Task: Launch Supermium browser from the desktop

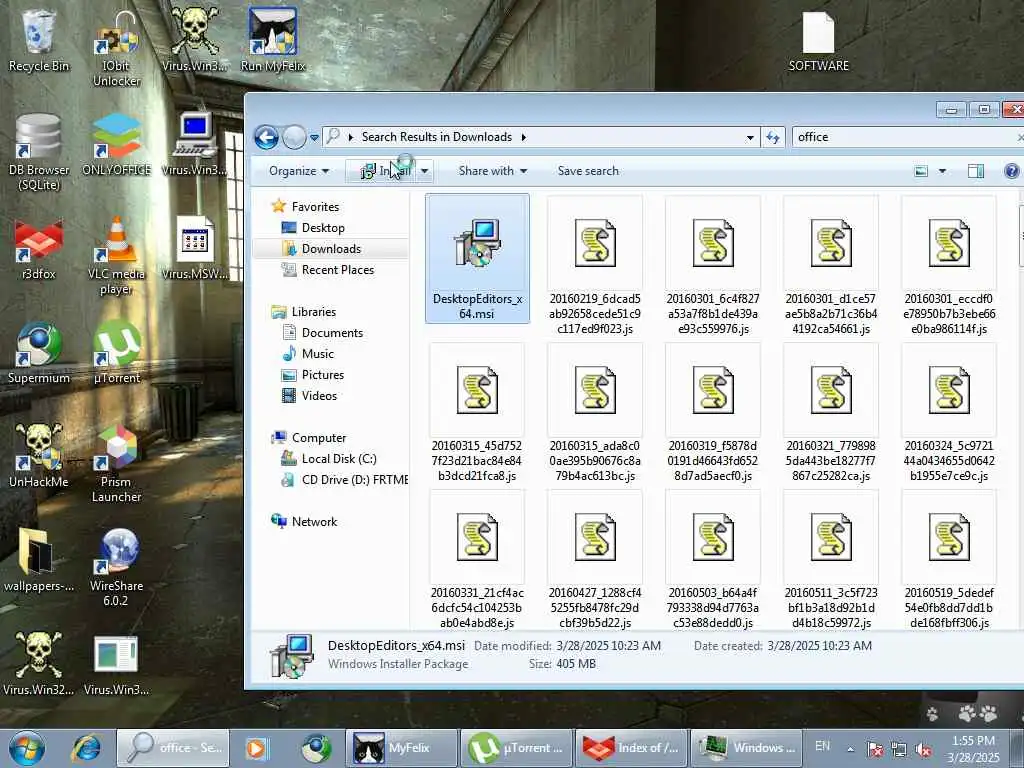Action: pyautogui.click(x=39, y=353)
